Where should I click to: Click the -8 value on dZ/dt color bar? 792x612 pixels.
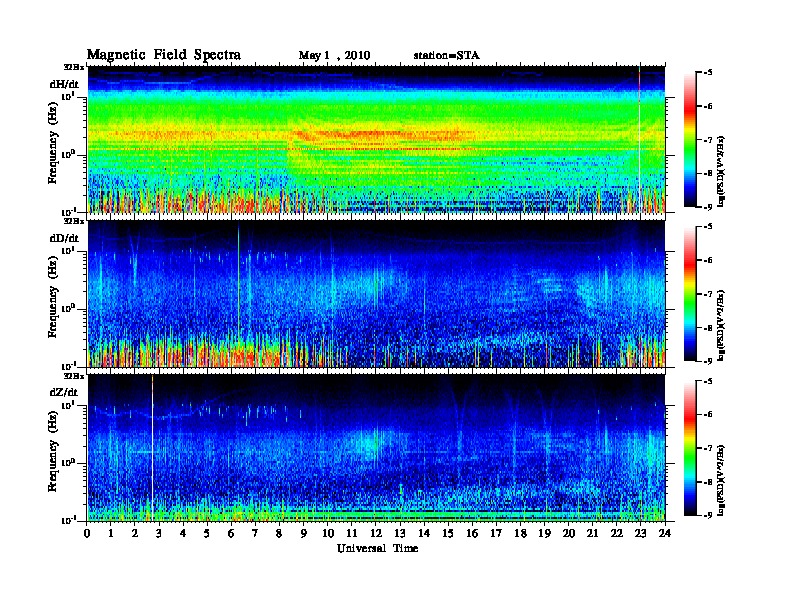pos(708,482)
